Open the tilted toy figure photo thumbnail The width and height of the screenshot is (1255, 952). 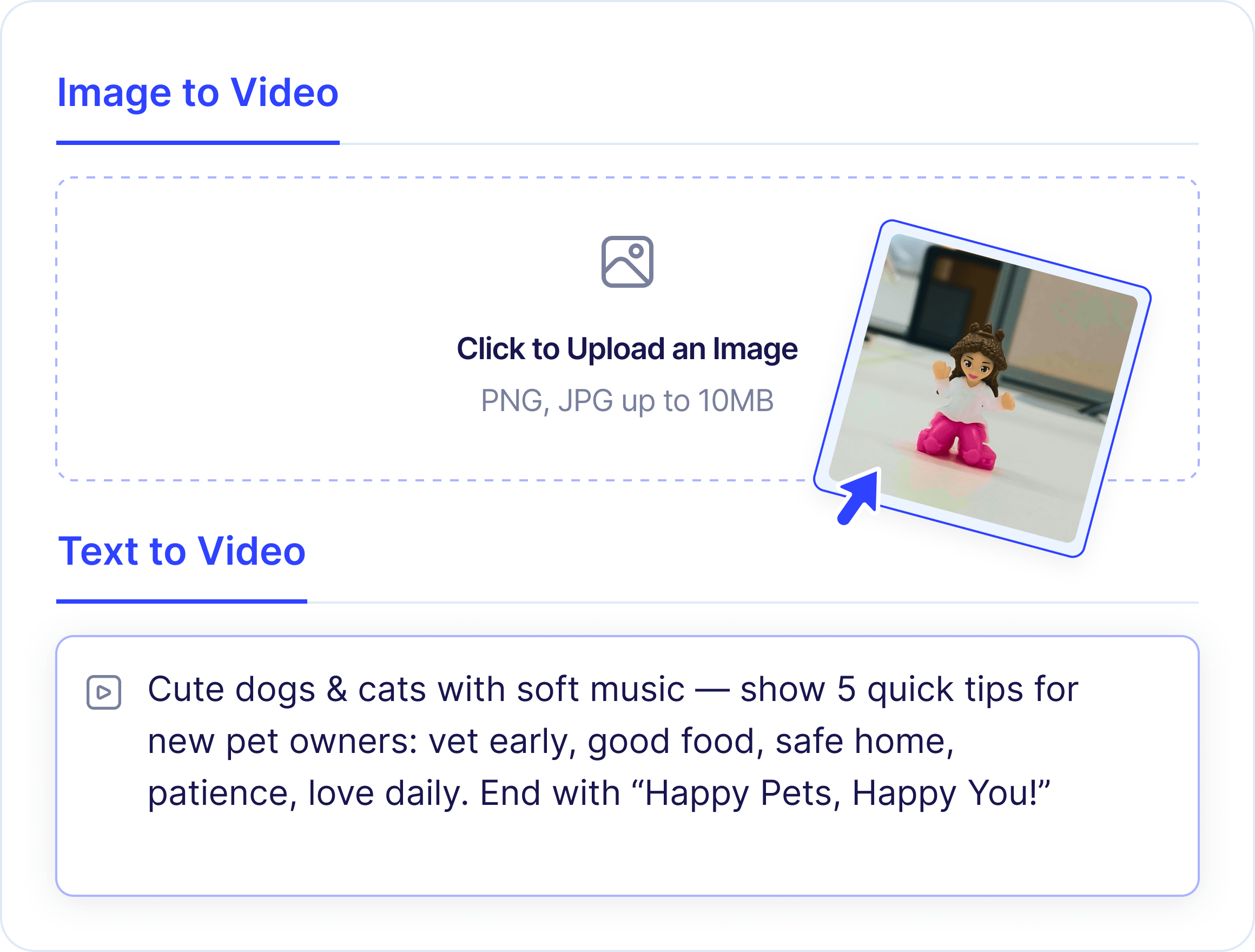click(983, 388)
